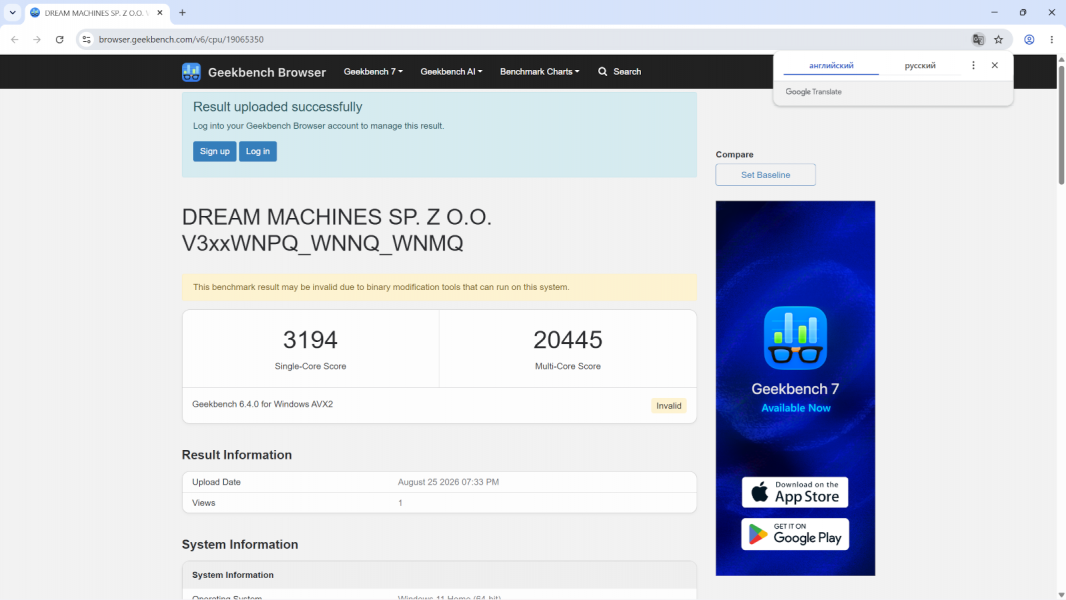Click the Set Baseline button

coord(766,175)
